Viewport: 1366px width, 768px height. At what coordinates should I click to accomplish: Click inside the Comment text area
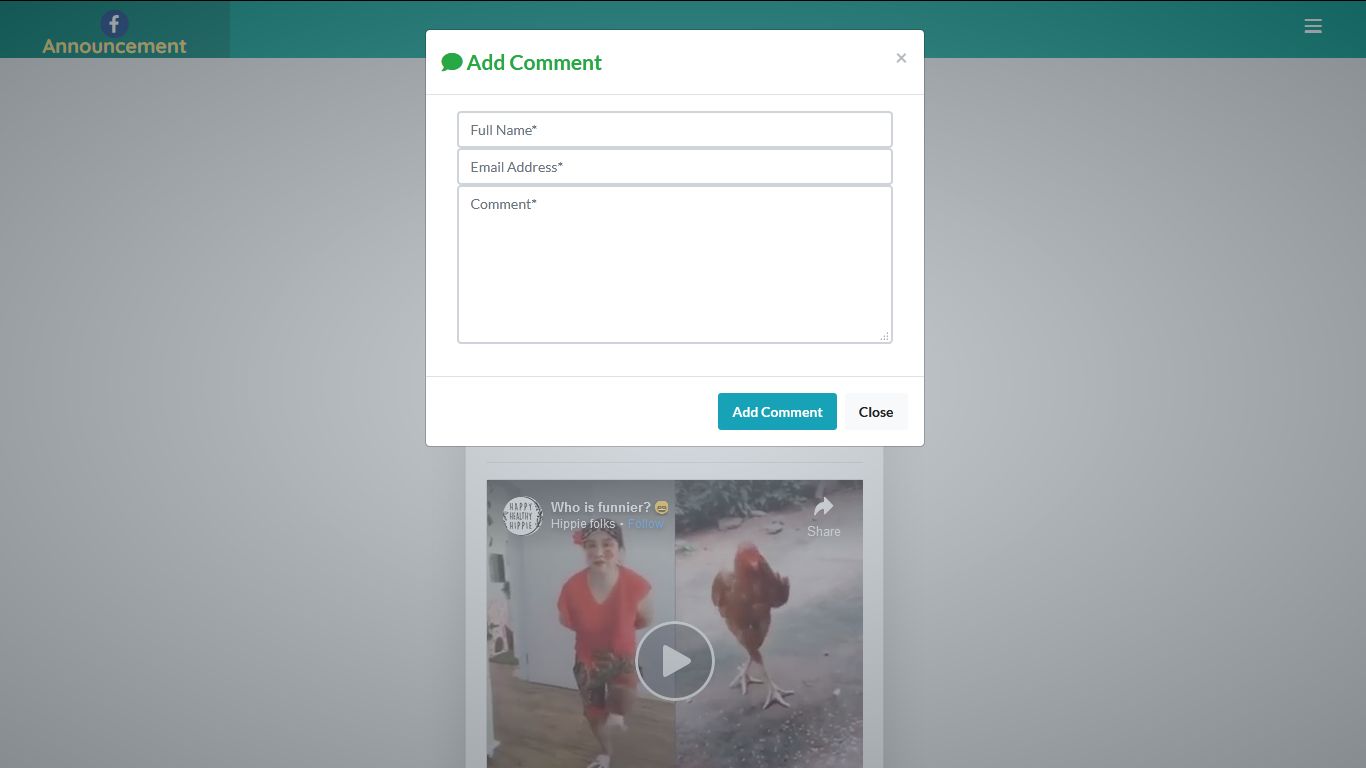(x=675, y=260)
